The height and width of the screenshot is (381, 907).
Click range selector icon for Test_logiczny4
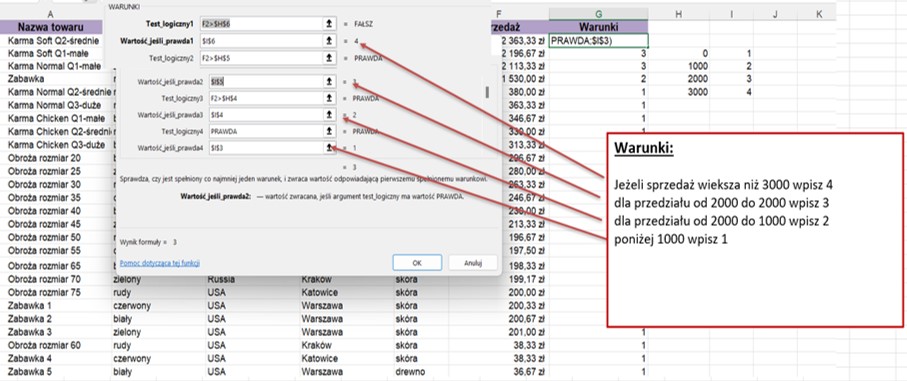[329, 131]
